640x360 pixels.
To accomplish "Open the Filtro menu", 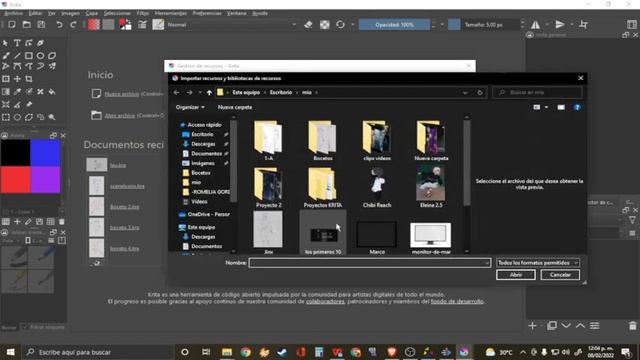I will pyautogui.click(x=142, y=13).
